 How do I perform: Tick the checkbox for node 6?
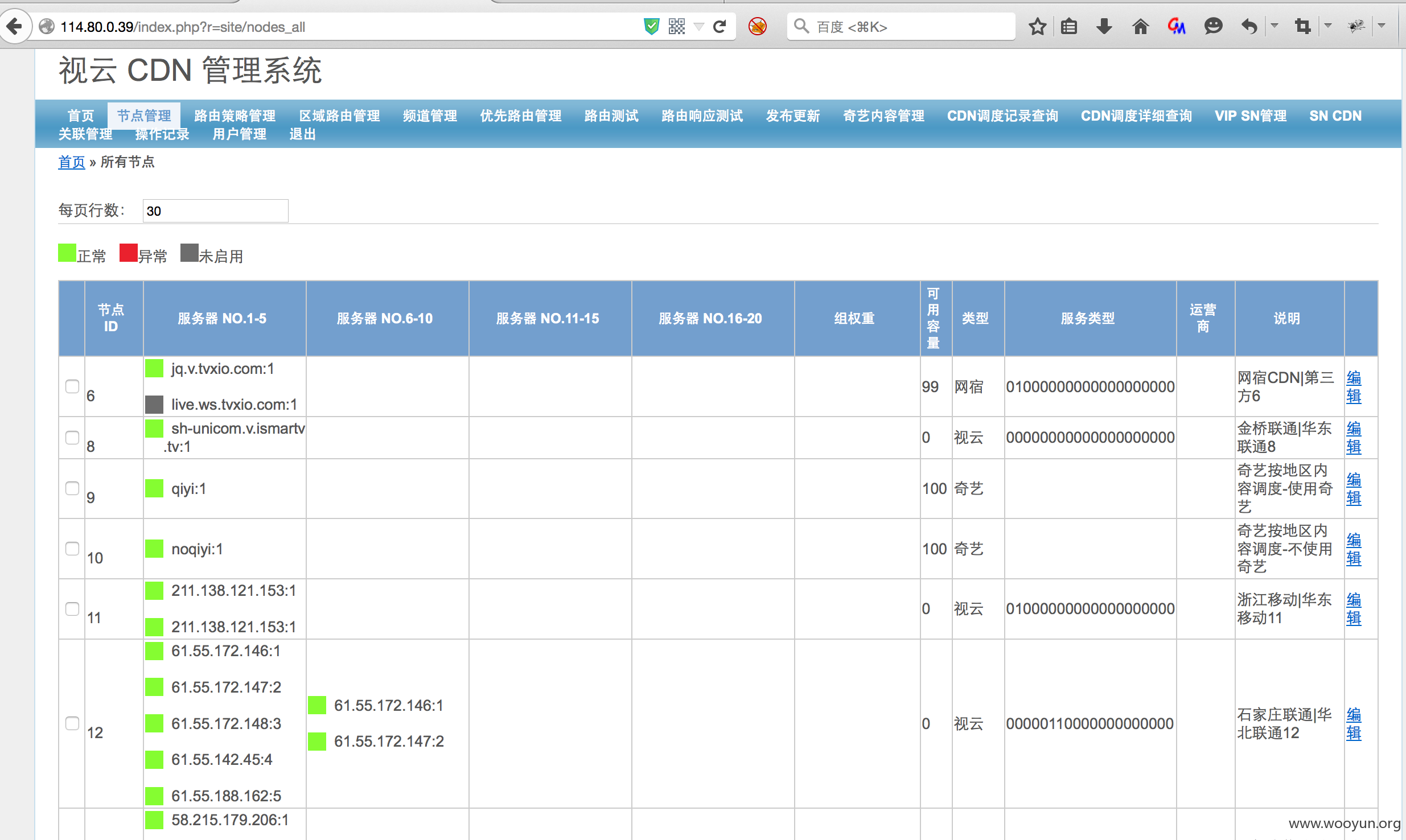[72, 386]
